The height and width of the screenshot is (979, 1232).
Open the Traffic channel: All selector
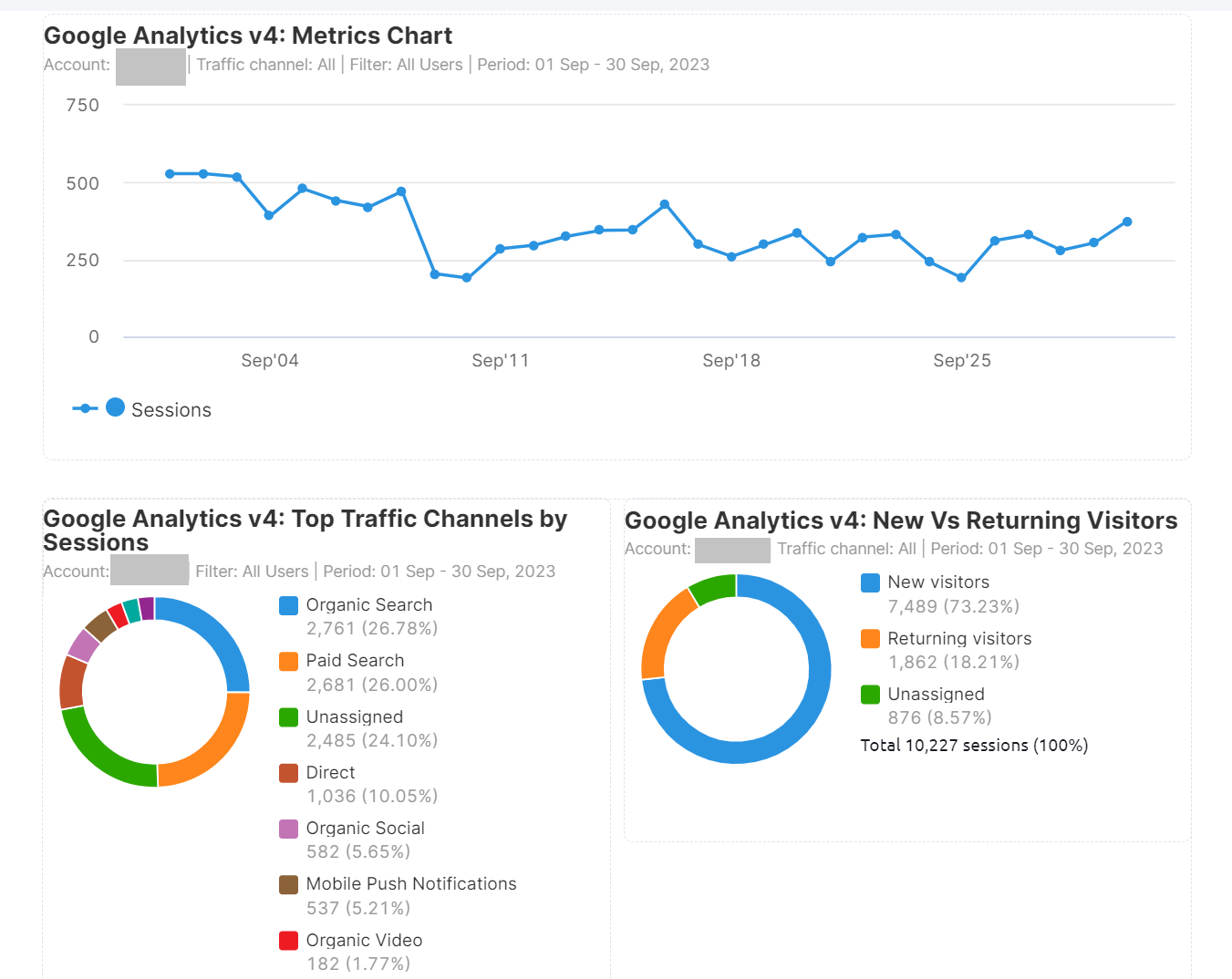click(266, 64)
